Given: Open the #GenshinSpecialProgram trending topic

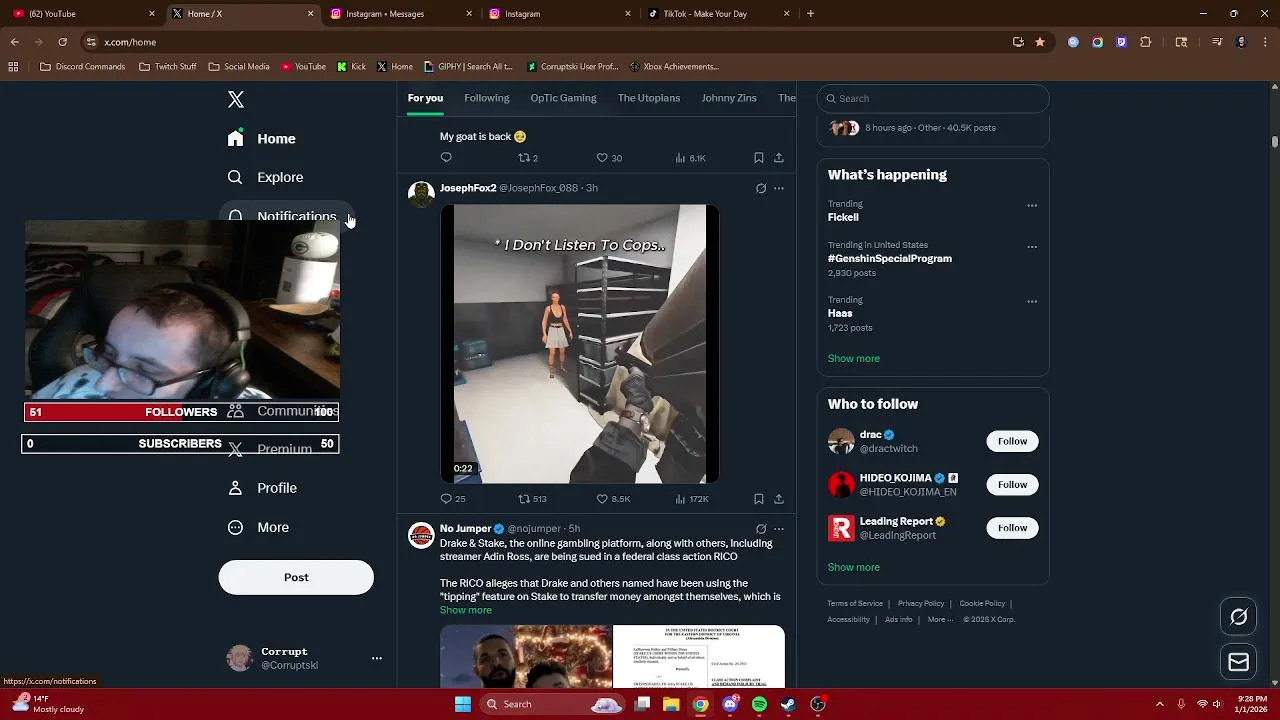Looking at the screenshot, I should (x=890, y=258).
